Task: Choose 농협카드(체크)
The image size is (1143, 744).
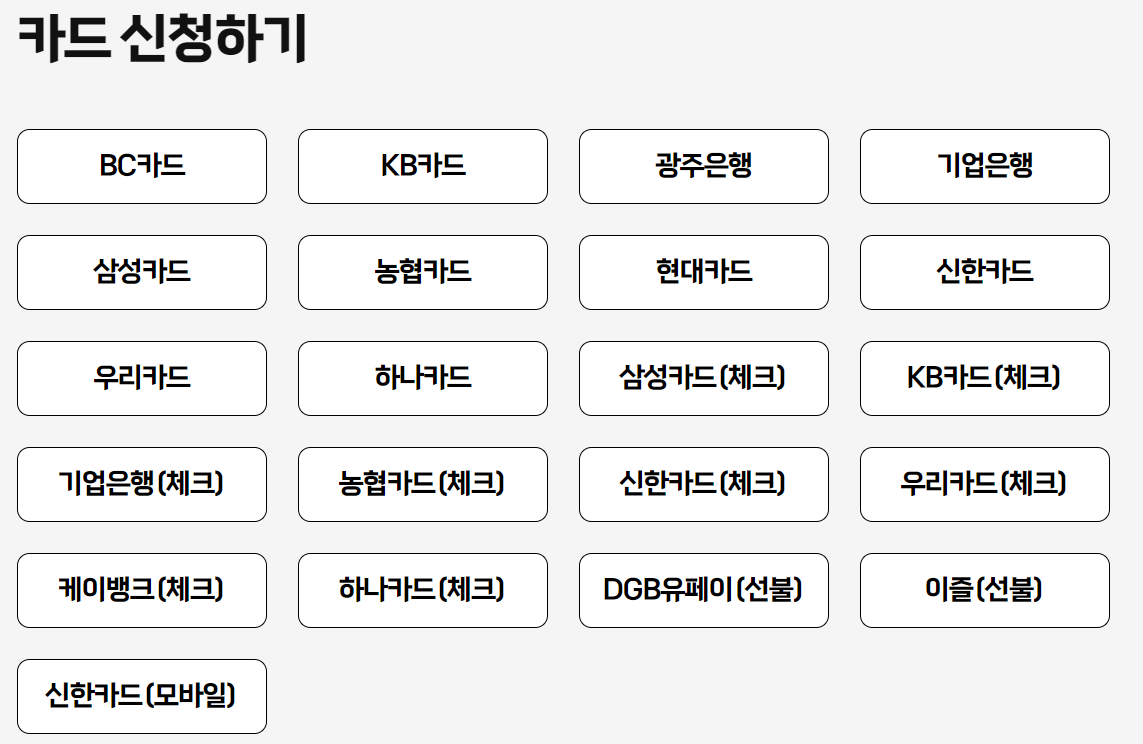Action: 422,485
